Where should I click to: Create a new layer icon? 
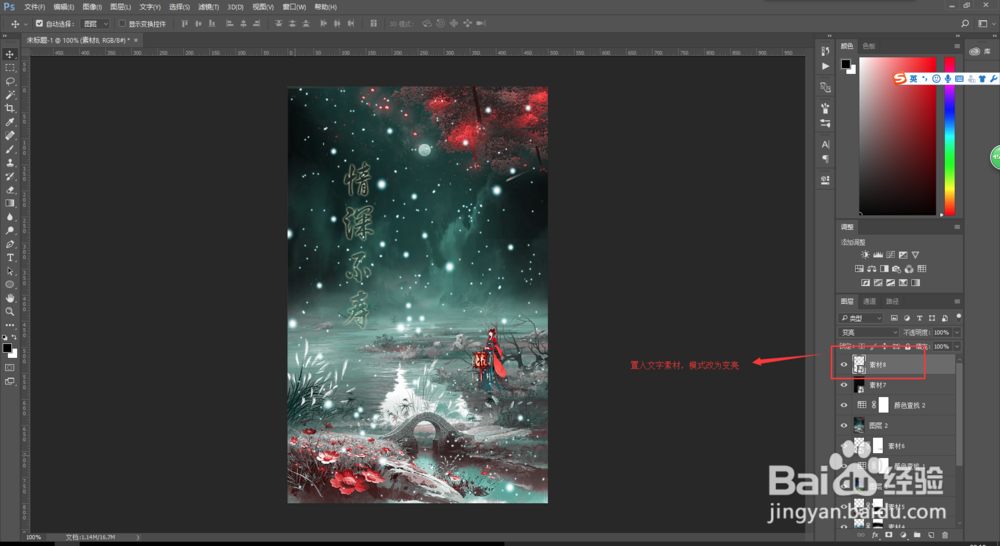(x=930, y=535)
